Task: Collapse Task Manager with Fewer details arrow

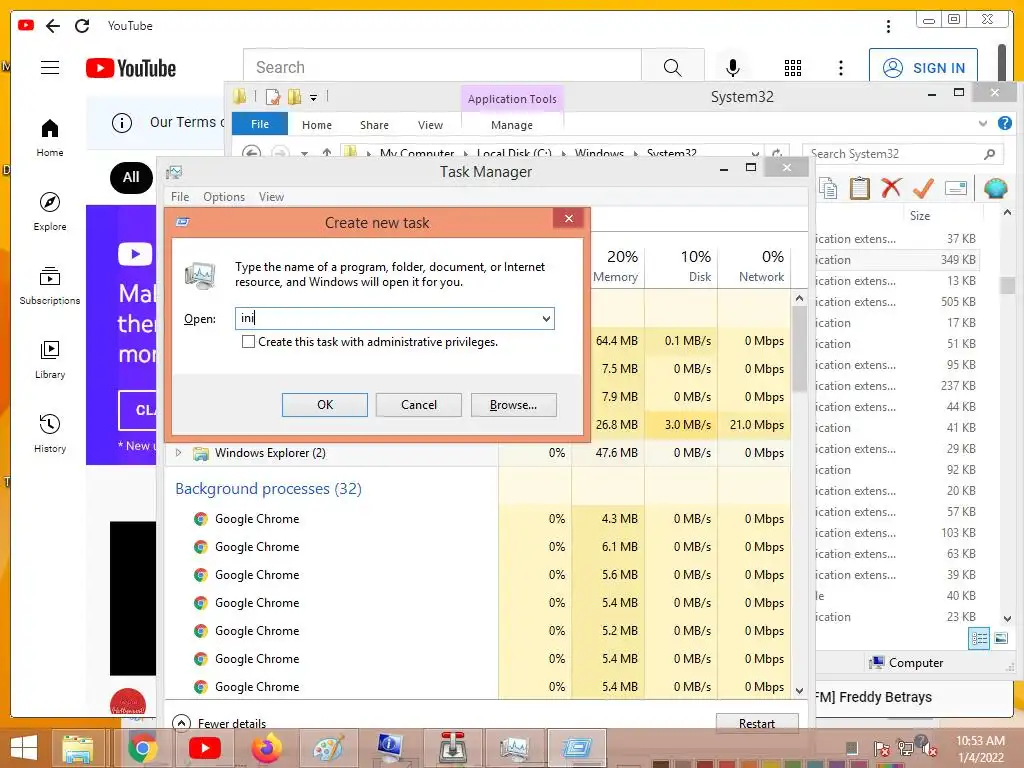Action: pos(181,723)
